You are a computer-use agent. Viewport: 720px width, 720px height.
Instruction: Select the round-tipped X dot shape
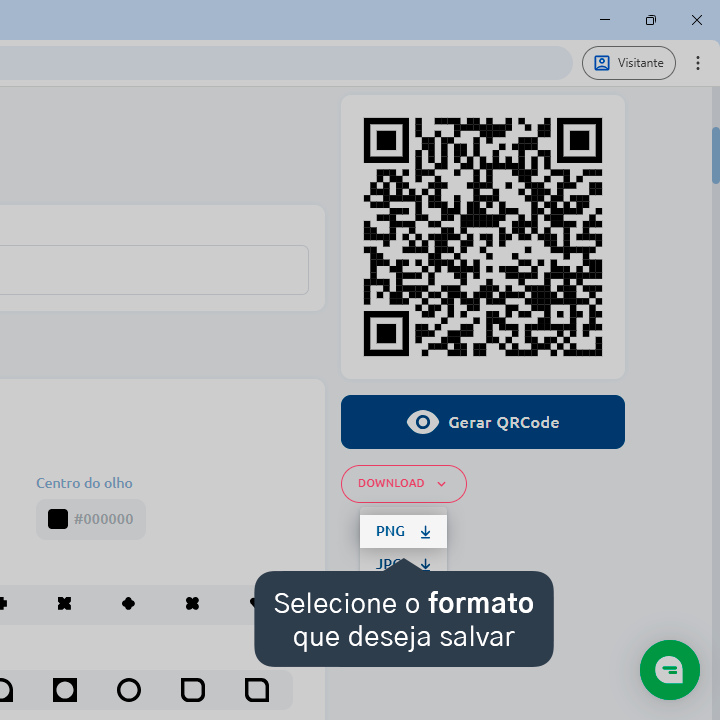tap(192, 603)
